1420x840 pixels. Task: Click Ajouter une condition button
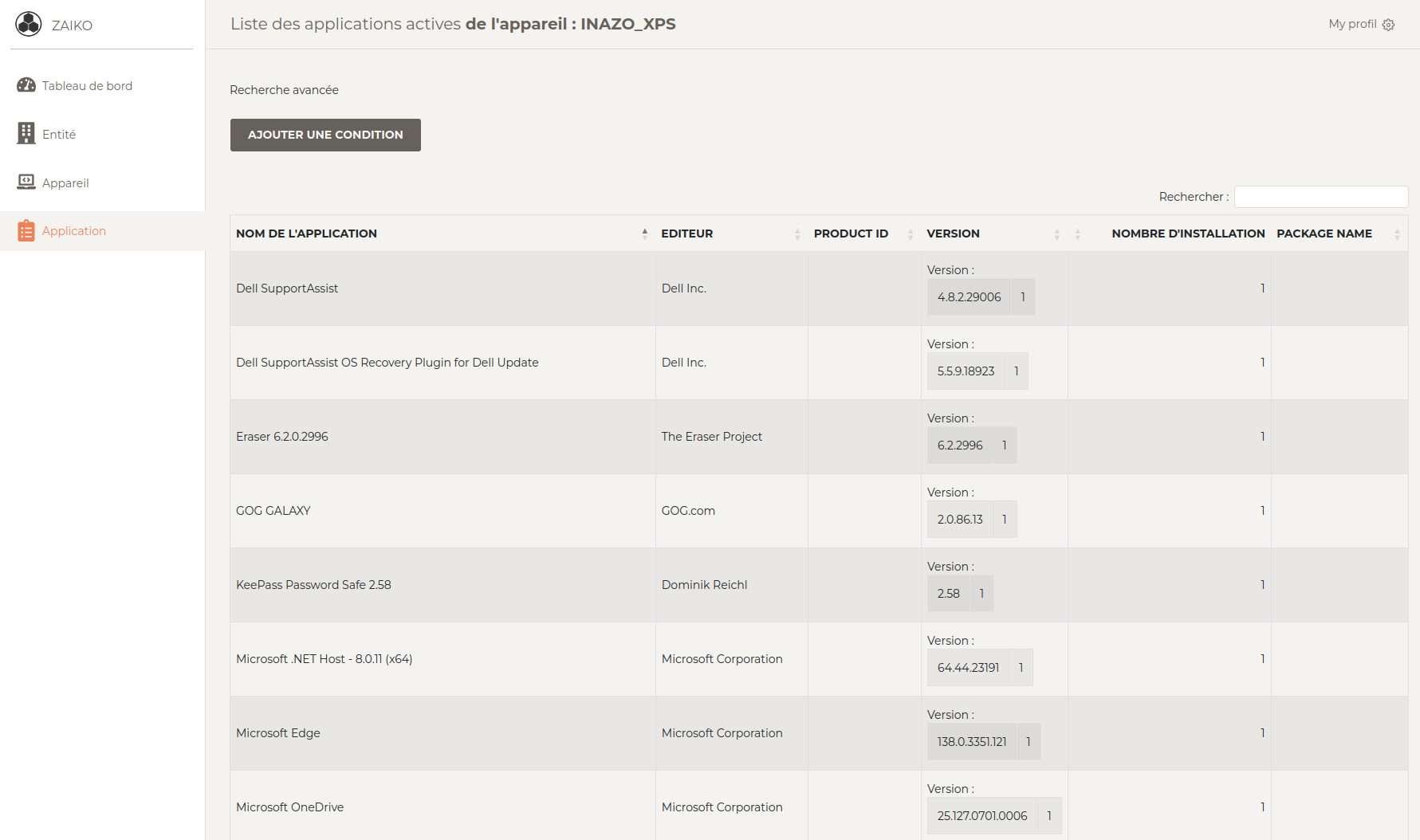(x=325, y=135)
